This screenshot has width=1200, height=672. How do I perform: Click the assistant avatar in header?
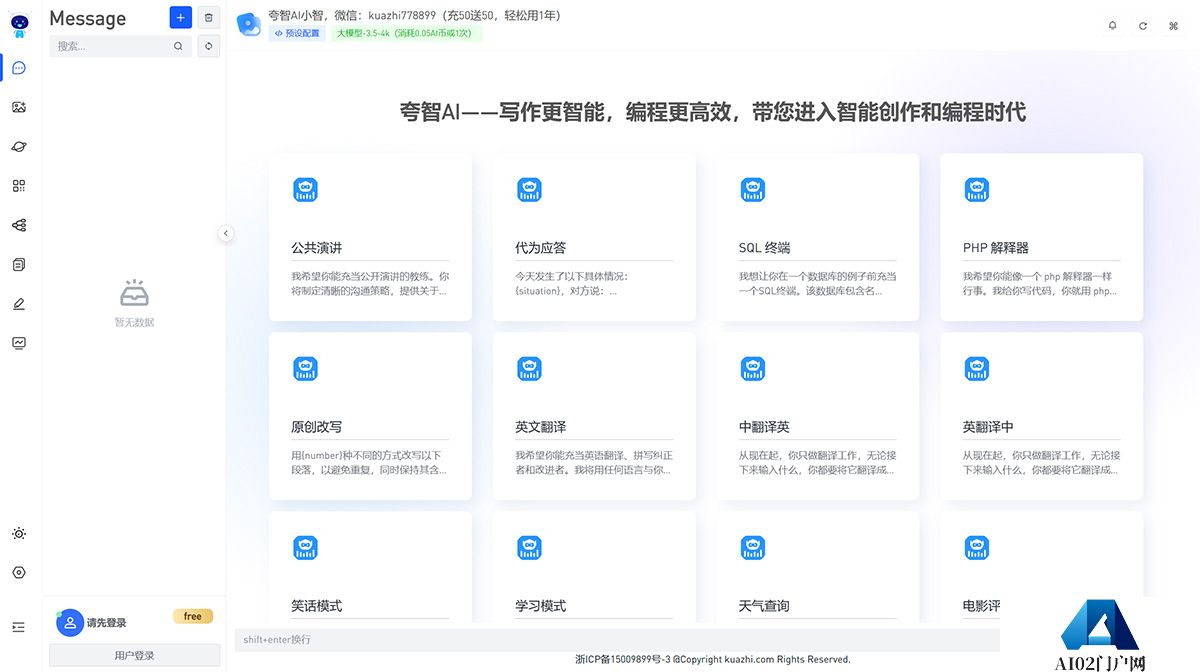[249, 25]
